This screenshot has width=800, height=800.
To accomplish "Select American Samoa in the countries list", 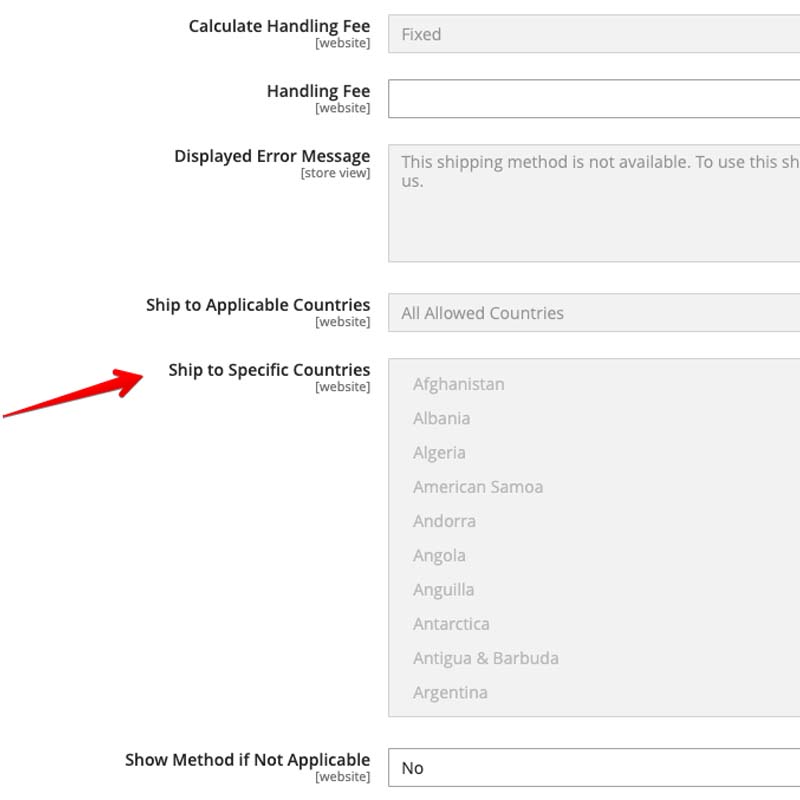I will pyautogui.click(x=478, y=487).
